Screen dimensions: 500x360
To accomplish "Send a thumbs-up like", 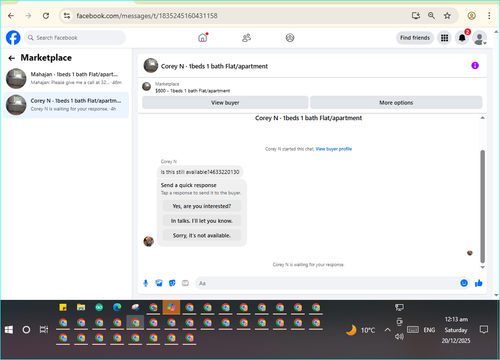I will (479, 283).
